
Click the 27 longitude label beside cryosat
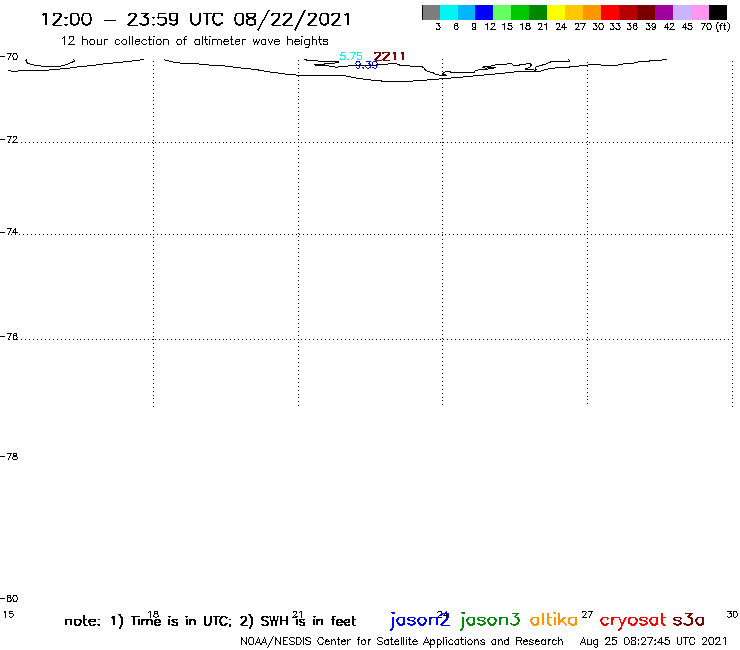(587, 615)
